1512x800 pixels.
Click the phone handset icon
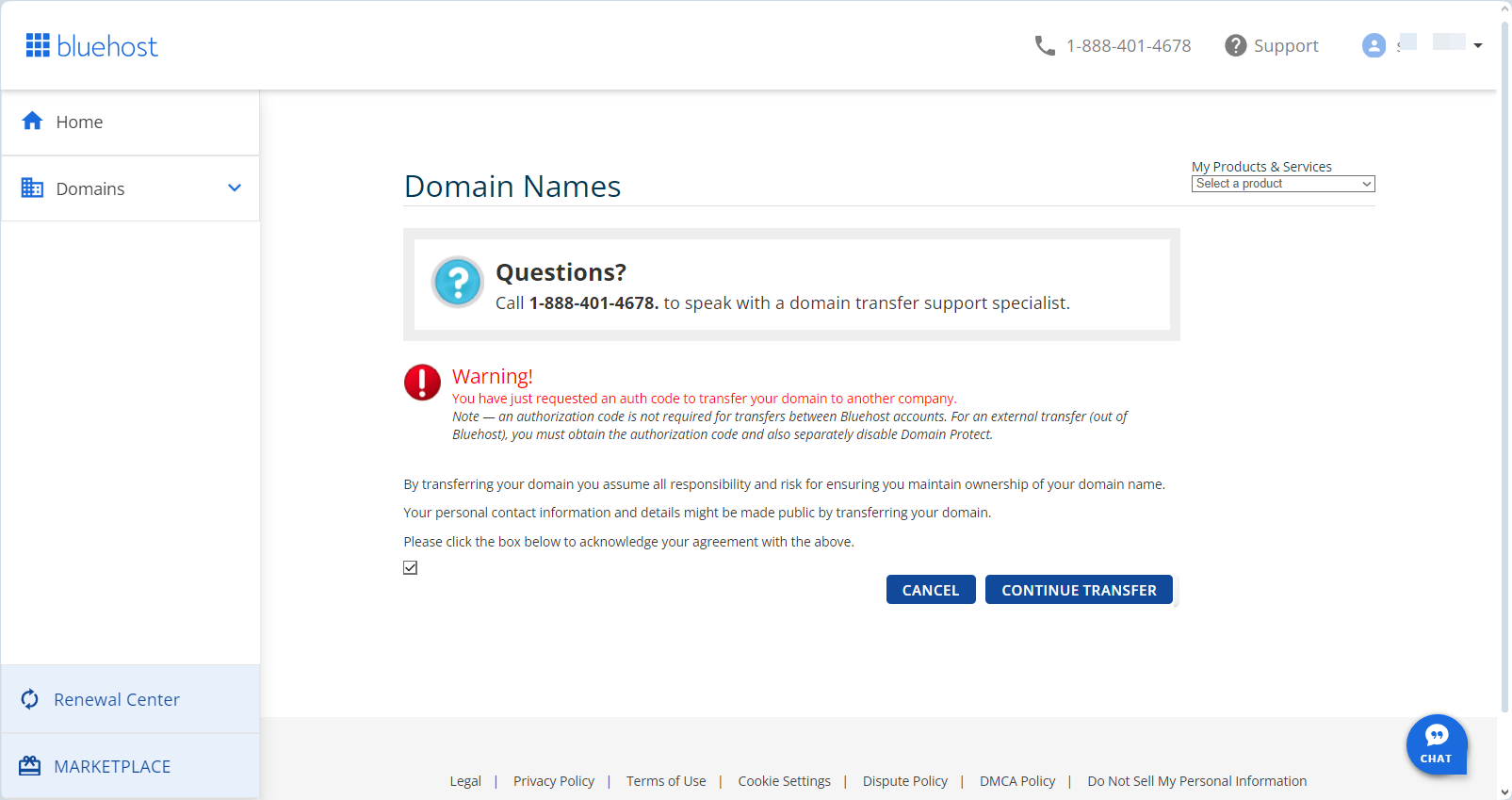tap(1045, 45)
